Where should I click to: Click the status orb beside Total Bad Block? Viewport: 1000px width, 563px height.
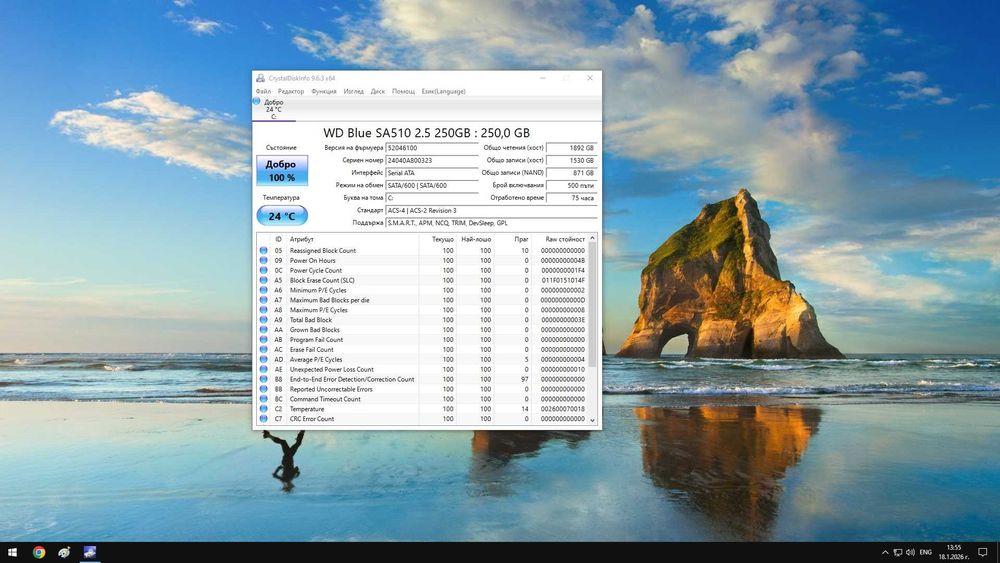point(263,319)
